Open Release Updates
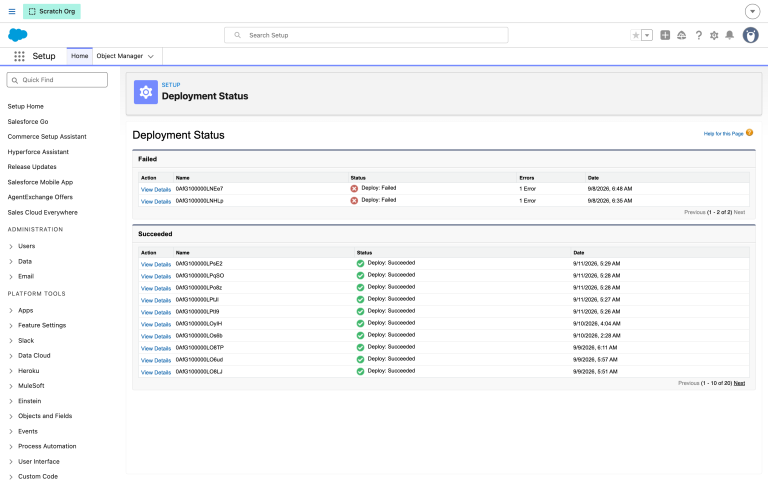768x480 pixels. [x=32, y=167]
